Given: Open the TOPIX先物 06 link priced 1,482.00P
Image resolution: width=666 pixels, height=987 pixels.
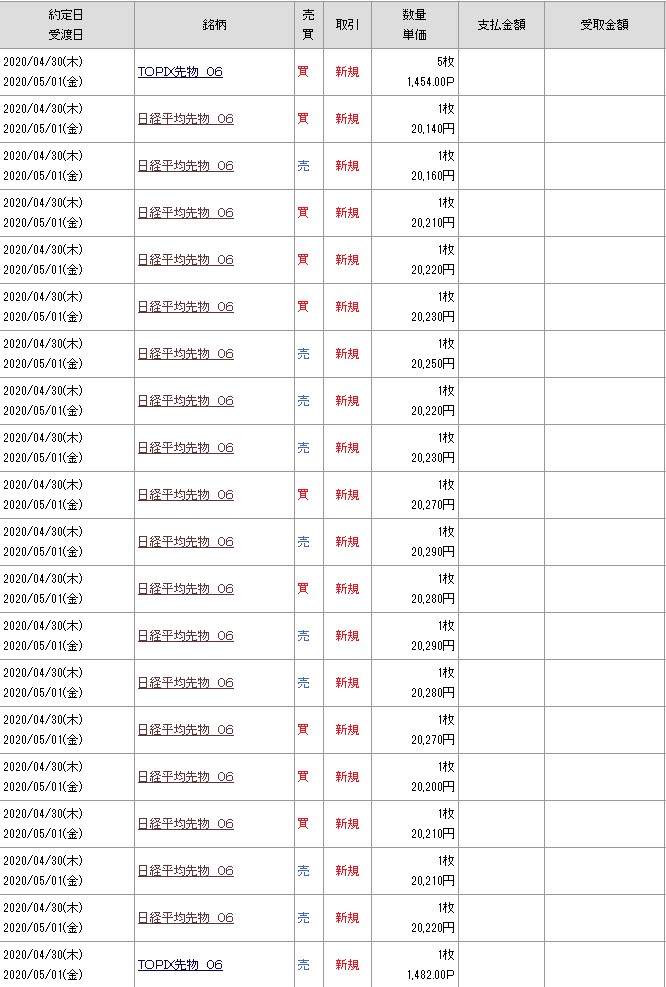Looking at the screenshot, I should coord(180,965).
